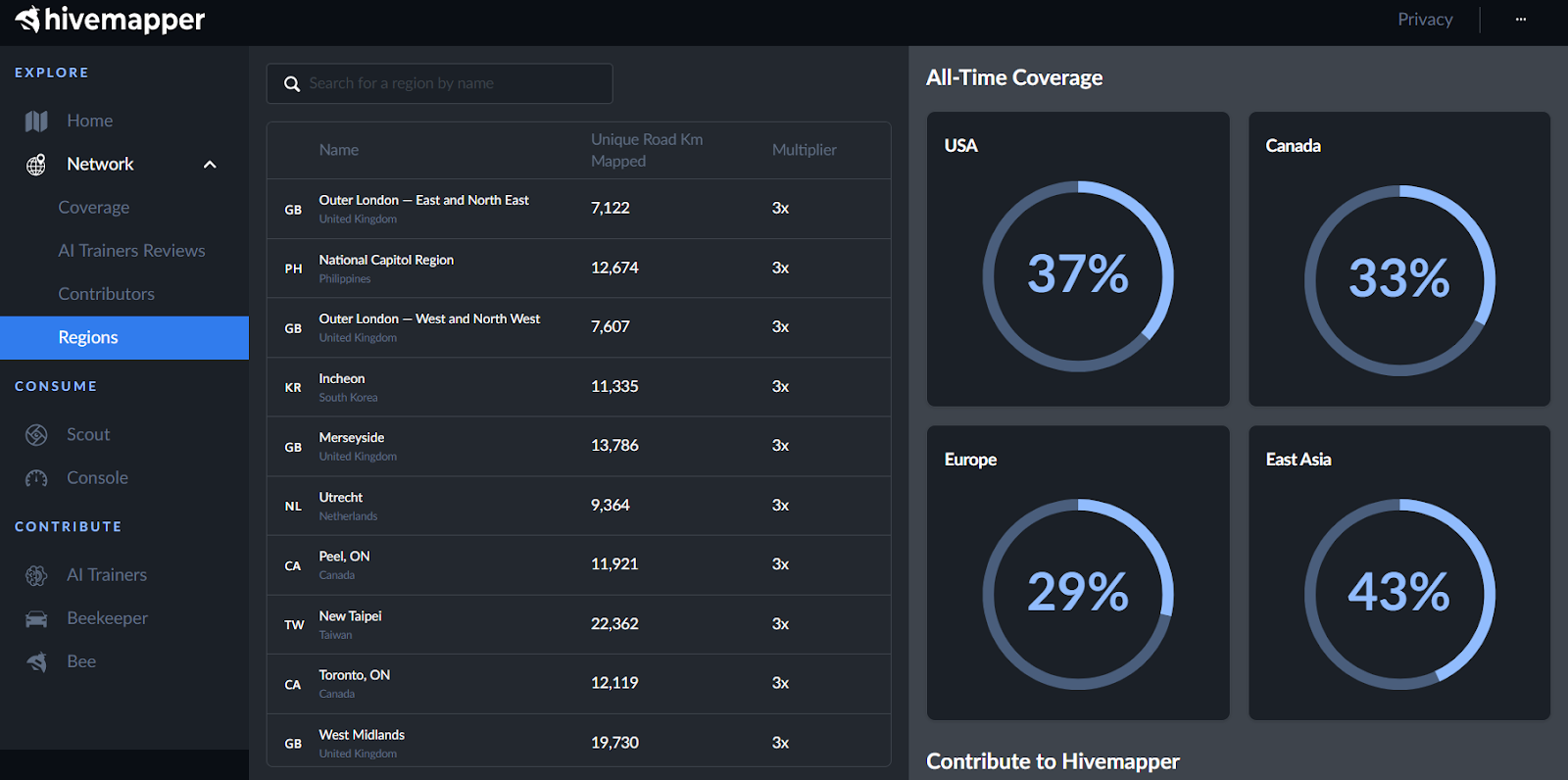
Task: Click the Contribute to Hivemapper heading
Action: [1053, 761]
